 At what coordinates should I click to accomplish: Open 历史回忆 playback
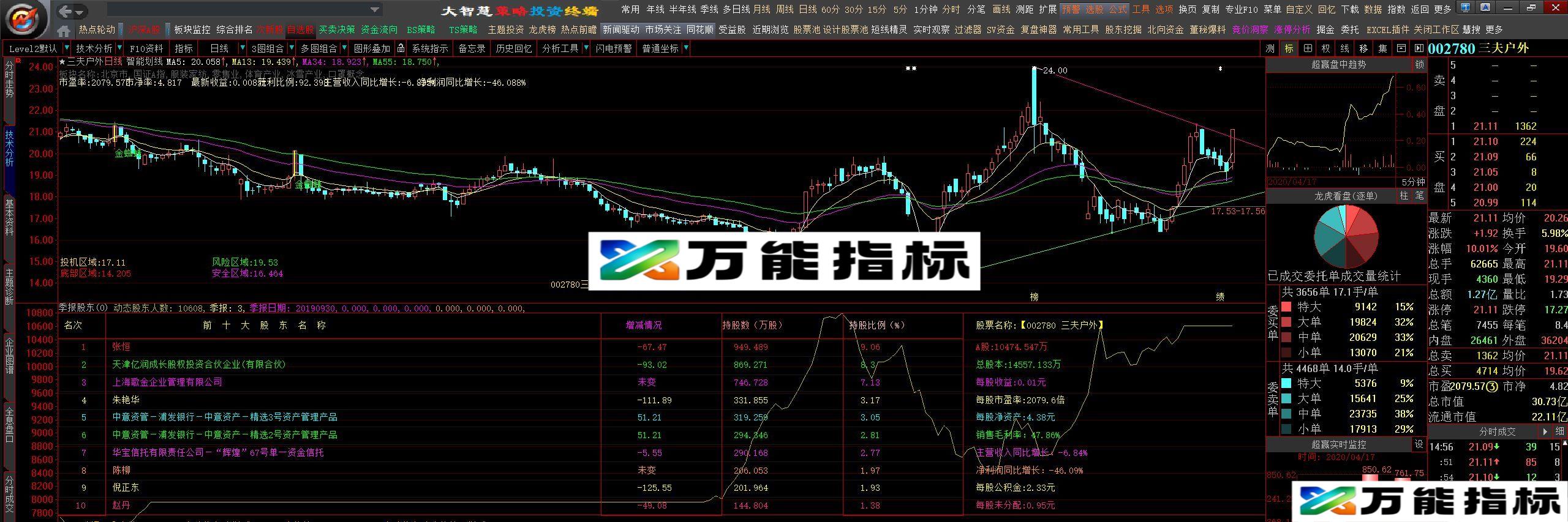pos(513,48)
